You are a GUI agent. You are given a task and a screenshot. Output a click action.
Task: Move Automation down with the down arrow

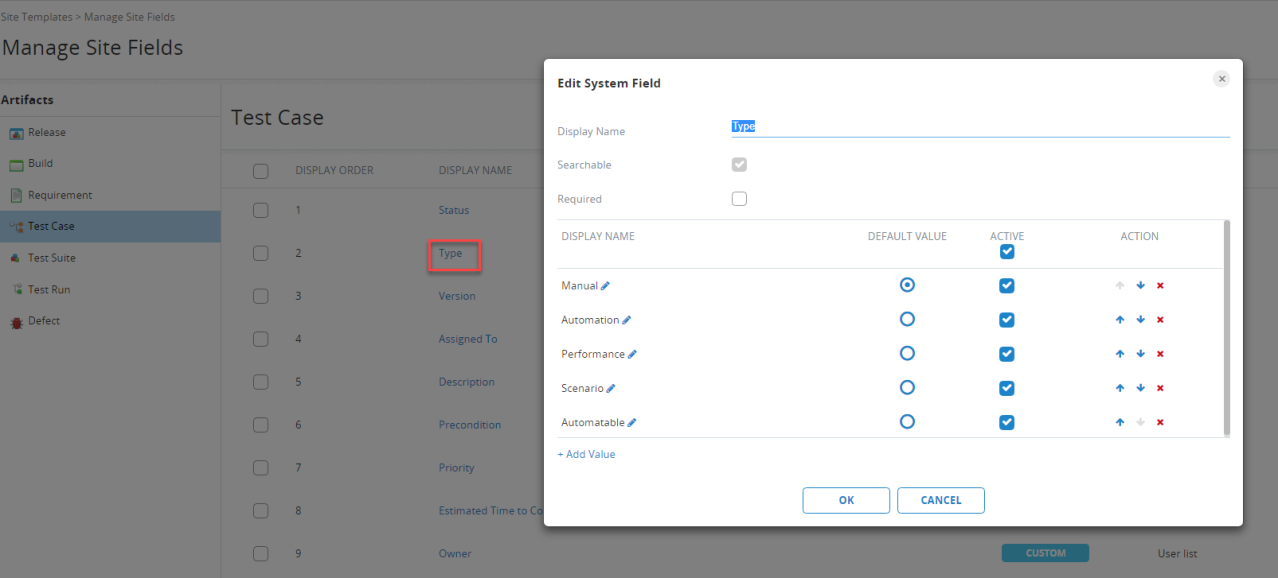(1140, 320)
